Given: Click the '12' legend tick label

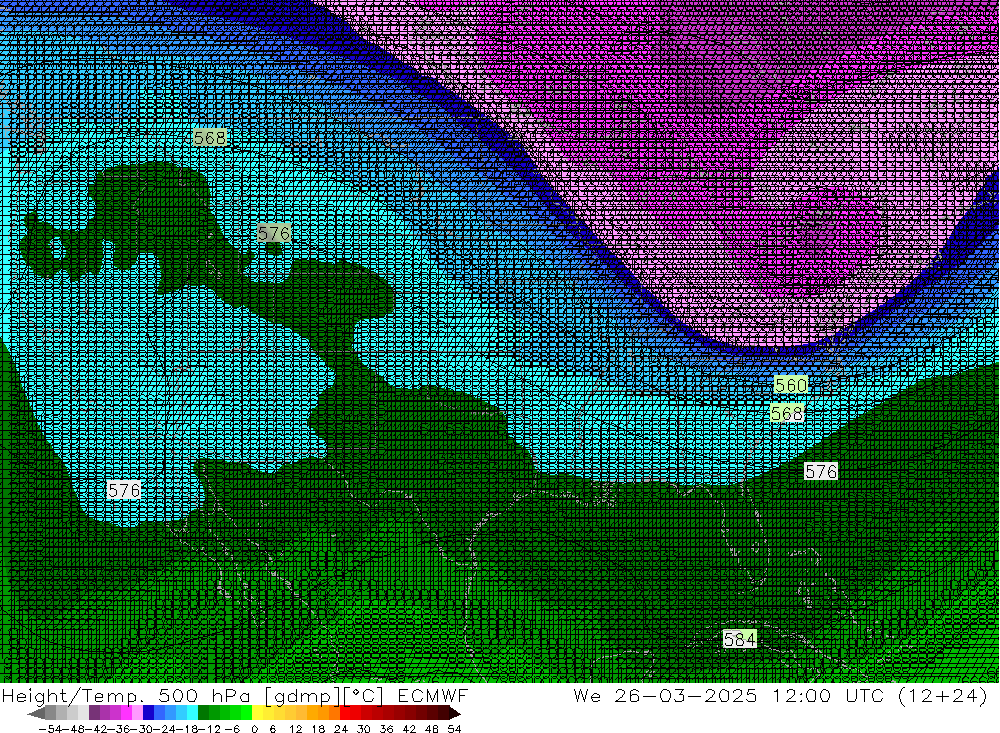Looking at the screenshot, I should pos(295,729).
